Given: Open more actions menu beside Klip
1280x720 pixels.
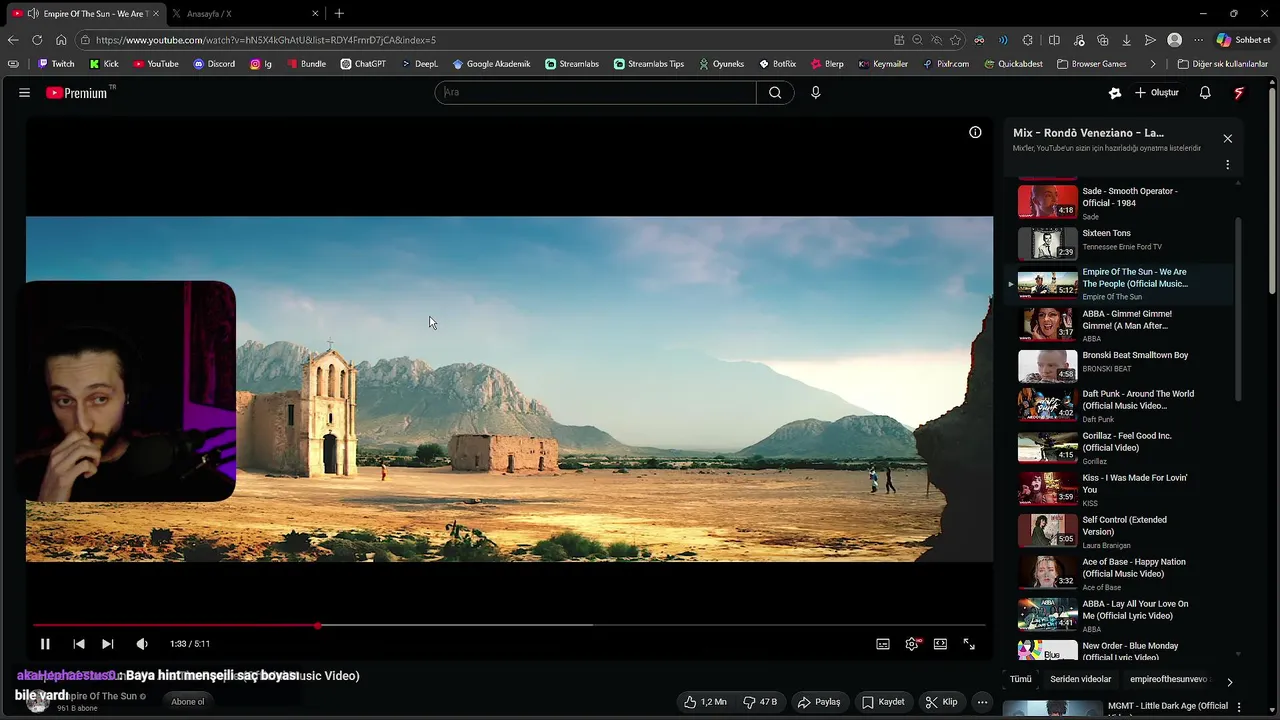Looking at the screenshot, I should (x=982, y=702).
